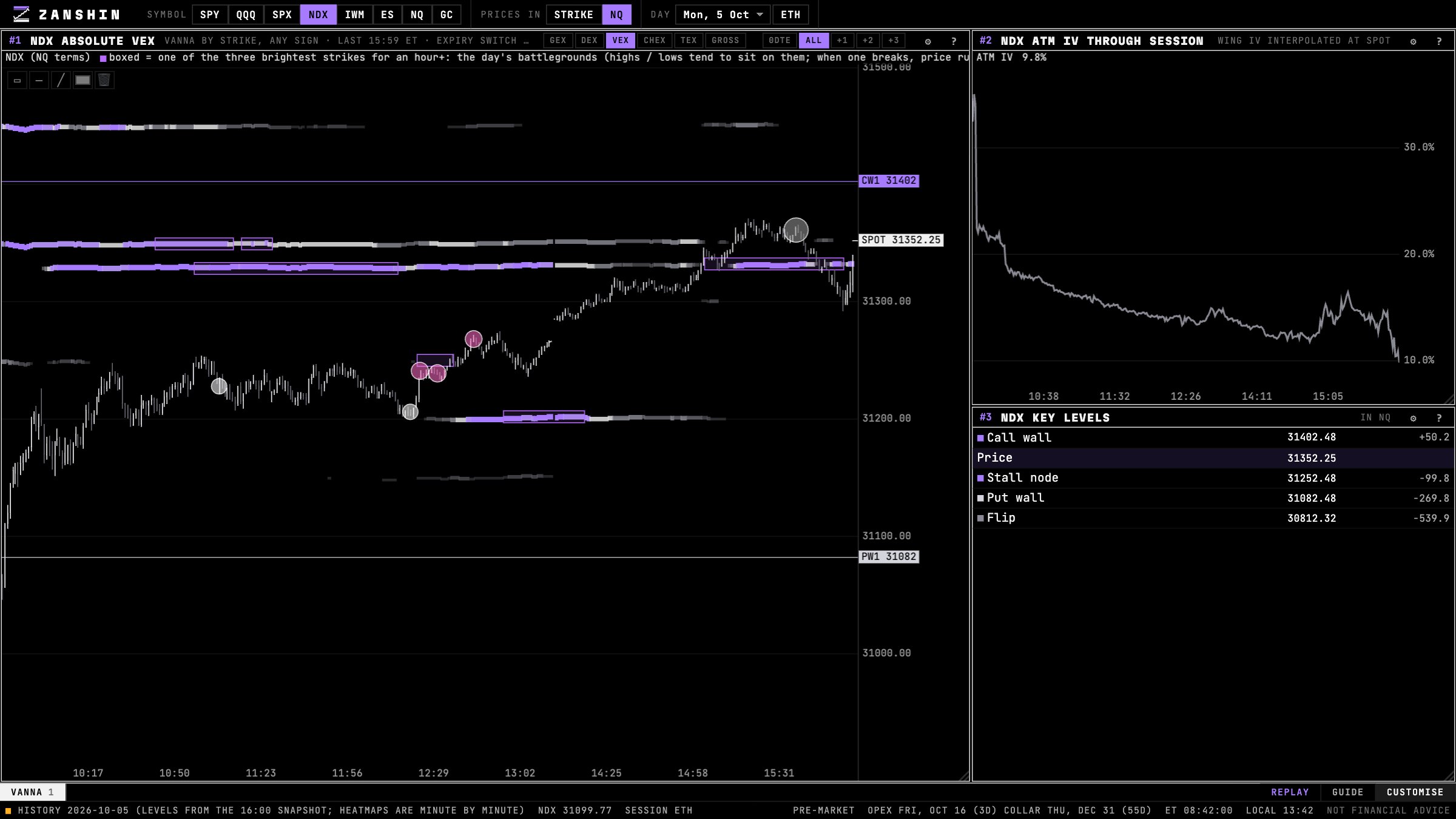Select IWM symbol

click(354, 15)
